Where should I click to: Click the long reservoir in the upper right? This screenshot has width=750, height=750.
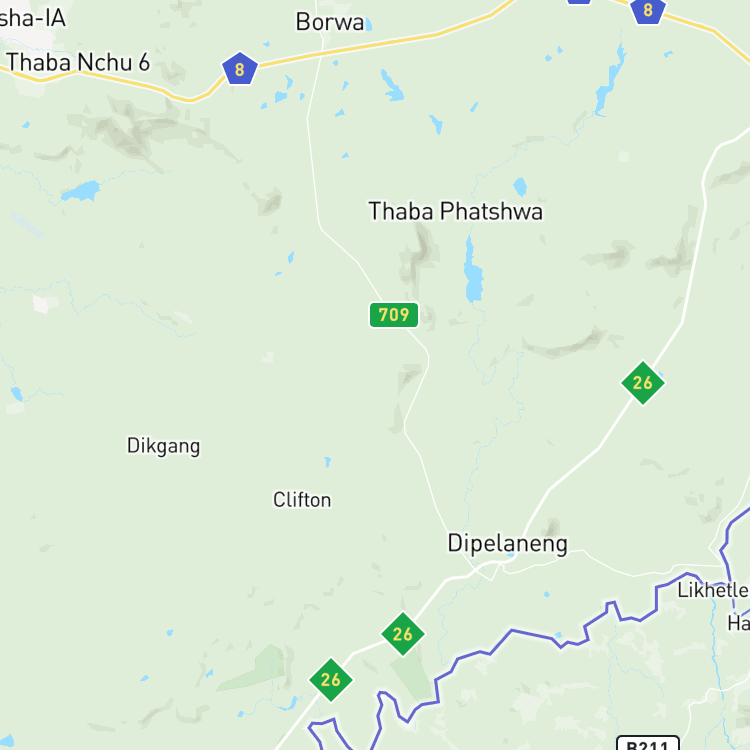pyautogui.click(x=608, y=79)
